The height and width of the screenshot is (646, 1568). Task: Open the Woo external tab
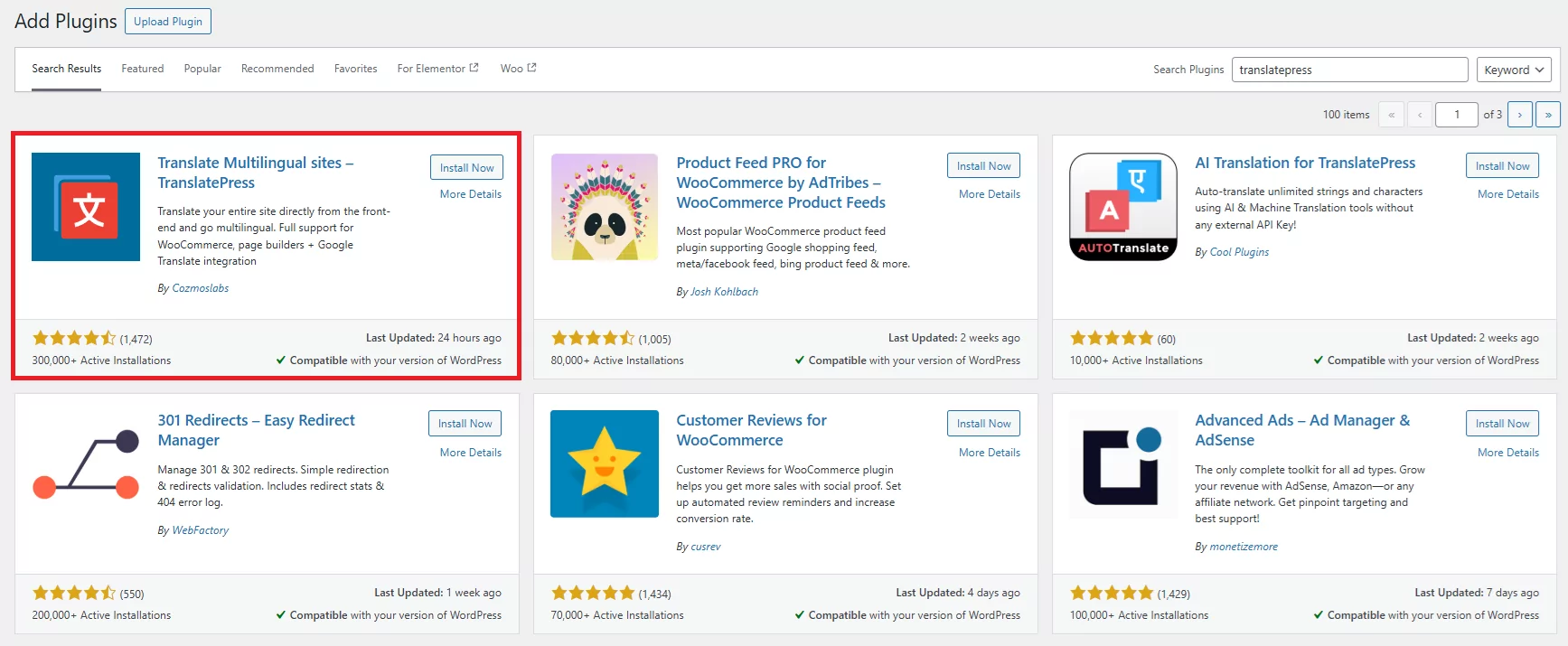(x=518, y=69)
